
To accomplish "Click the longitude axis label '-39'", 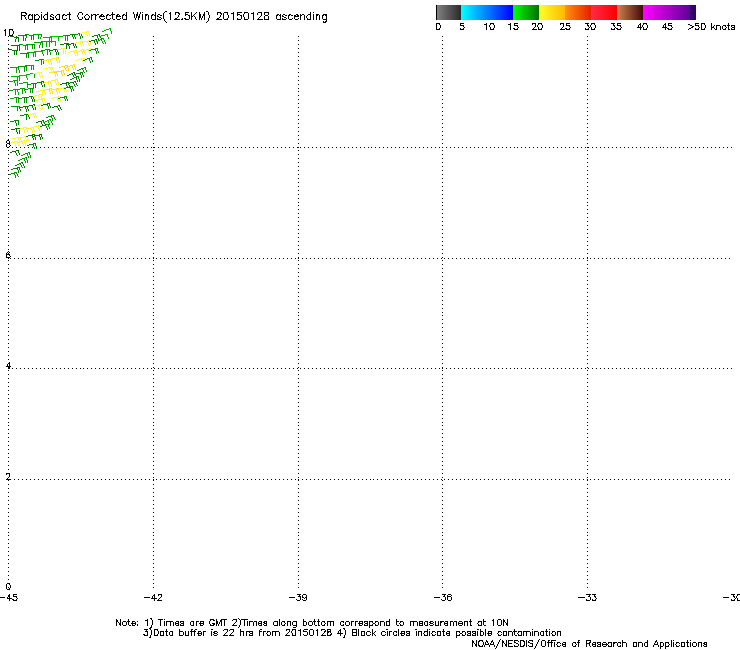I will [x=298, y=598].
